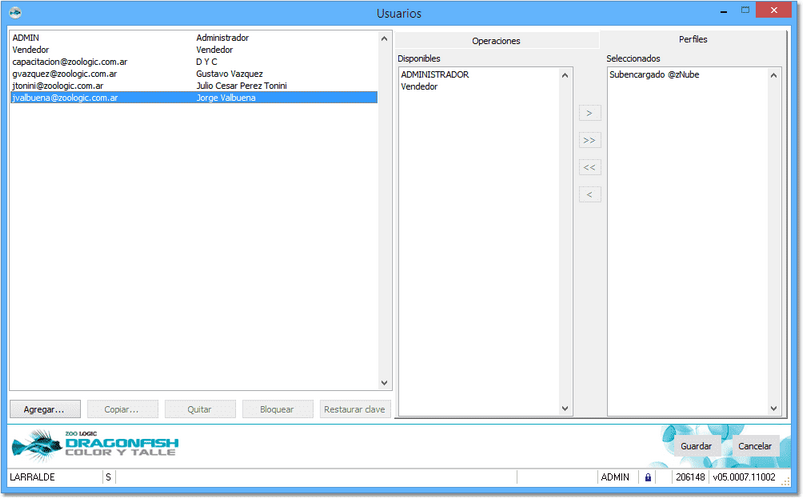Image resolution: width=803 pixels, height=499 pixels.
Task: Select user gvazquez@zoologic.com.ar
Action: point(194,74)
